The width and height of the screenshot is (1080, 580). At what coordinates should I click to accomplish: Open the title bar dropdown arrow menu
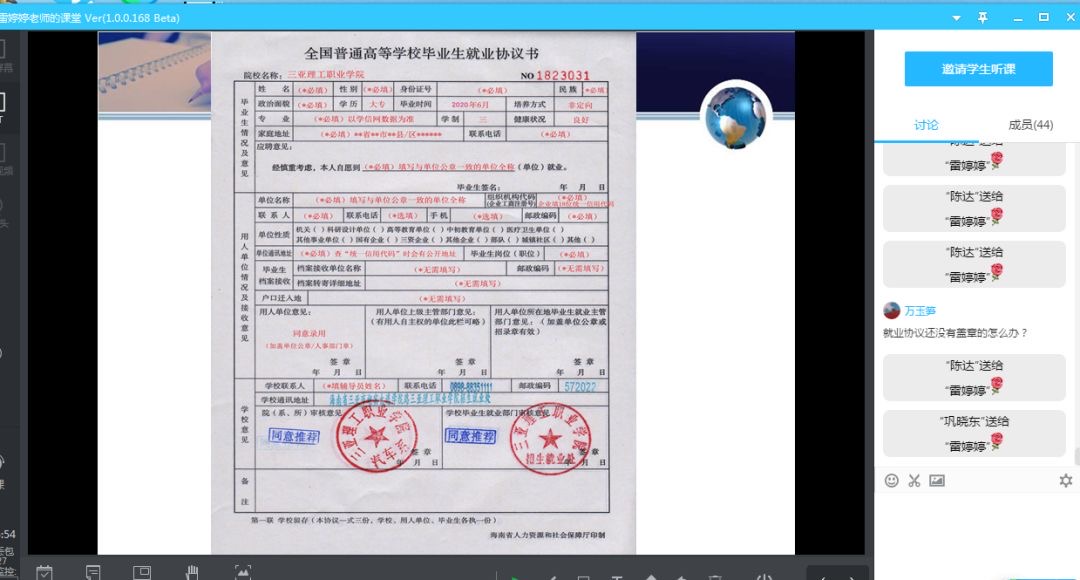(x=956, y=17)
